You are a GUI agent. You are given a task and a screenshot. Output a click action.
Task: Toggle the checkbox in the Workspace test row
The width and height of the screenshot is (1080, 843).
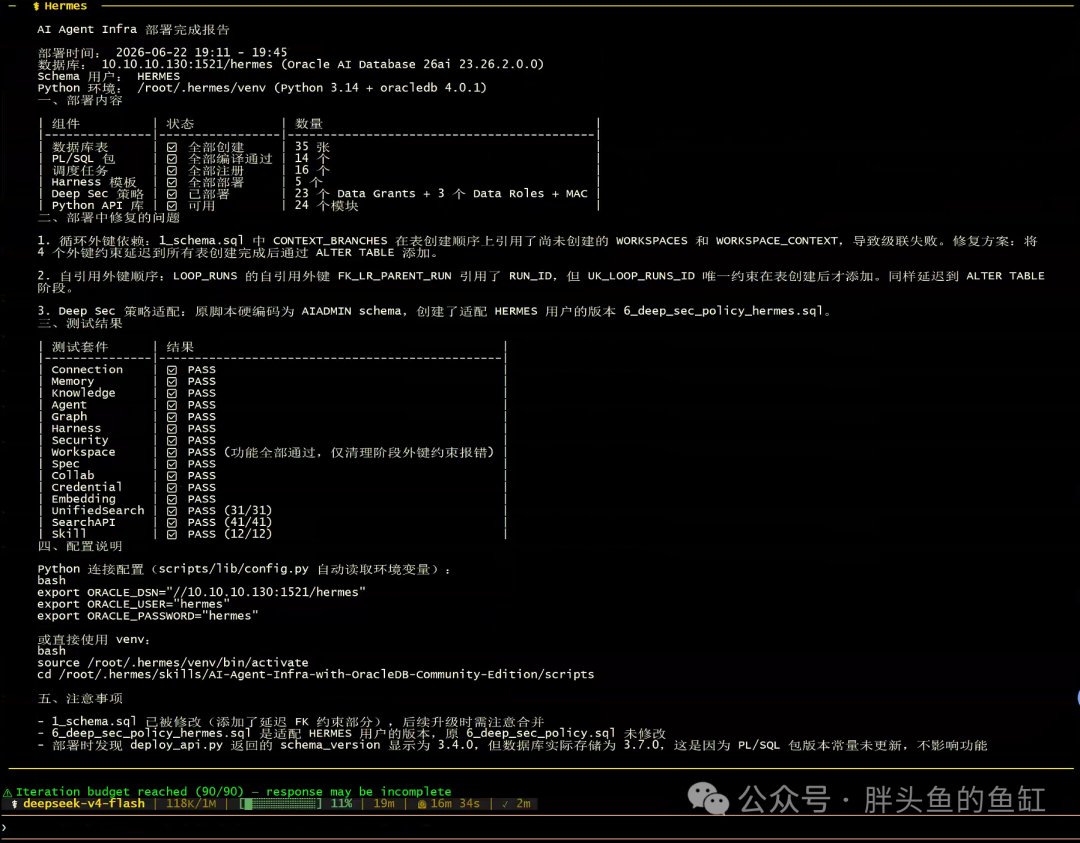click(172, 452)
